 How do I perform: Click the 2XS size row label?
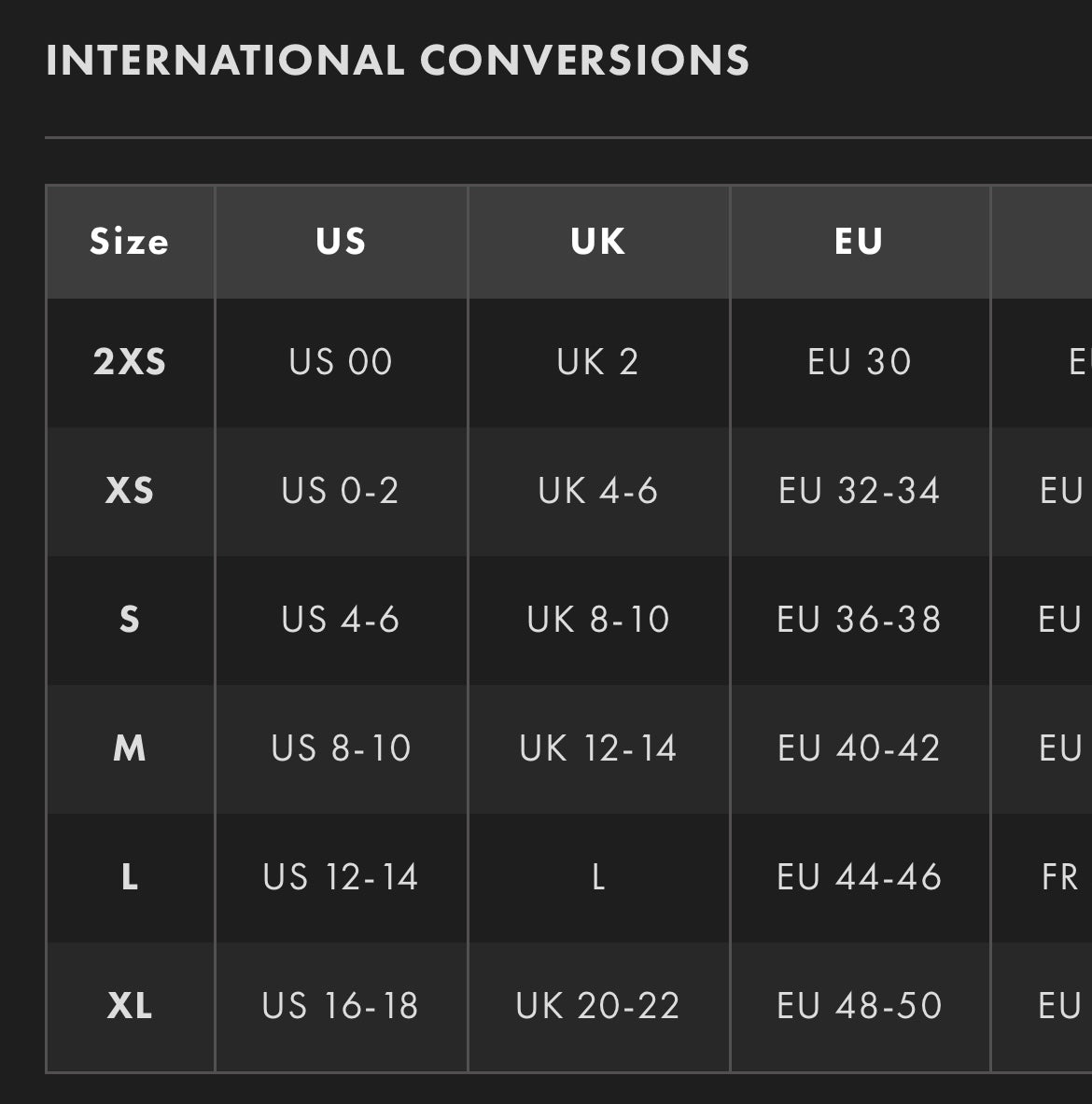130,362
